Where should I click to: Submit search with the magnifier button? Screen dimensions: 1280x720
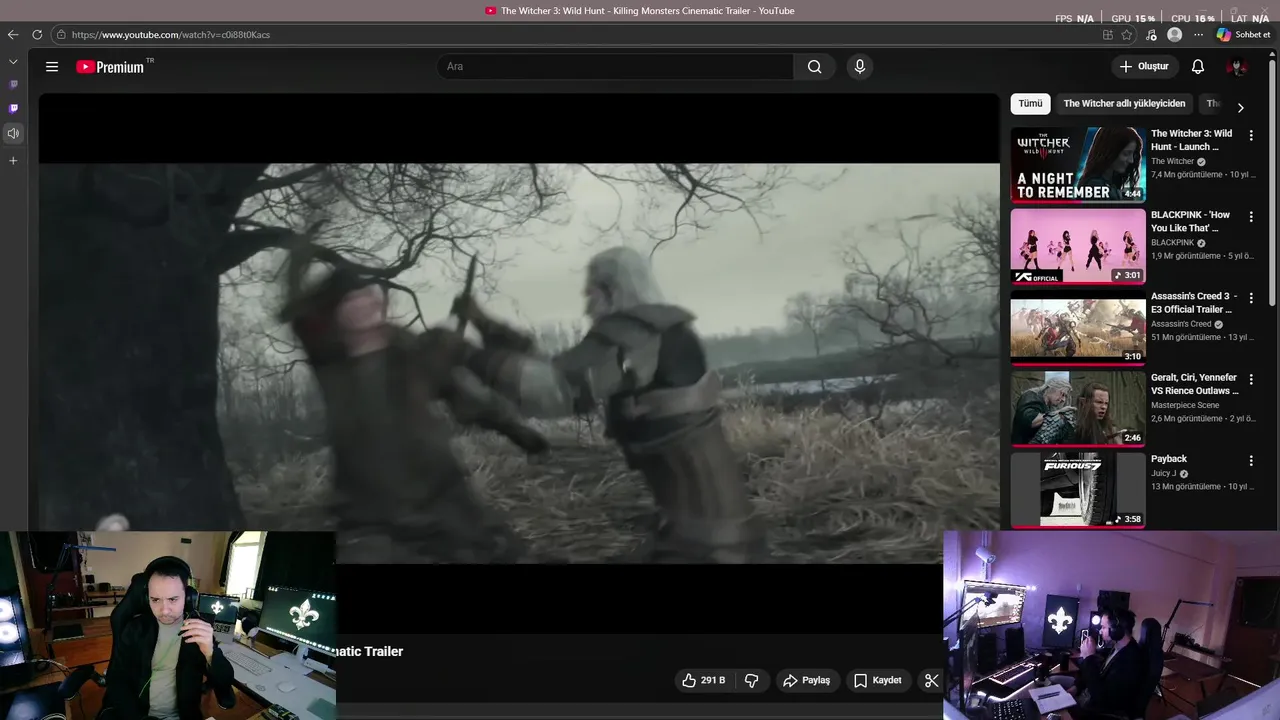pyautogui.click(x=814, y=67)
